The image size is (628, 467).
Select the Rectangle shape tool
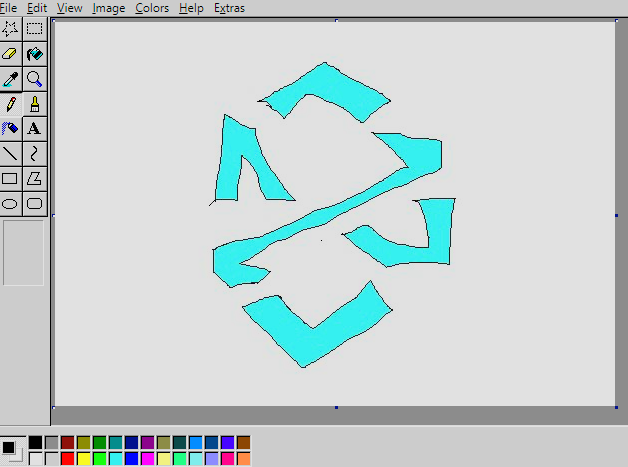10,179
